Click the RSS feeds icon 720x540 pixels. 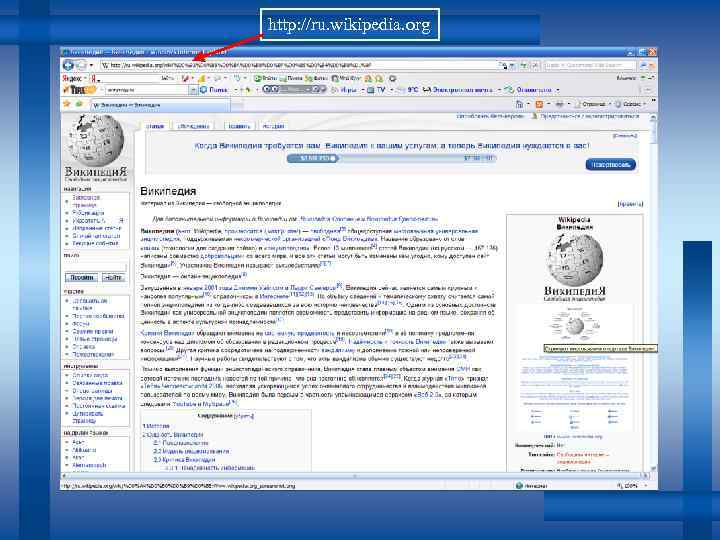pos(540,104)
